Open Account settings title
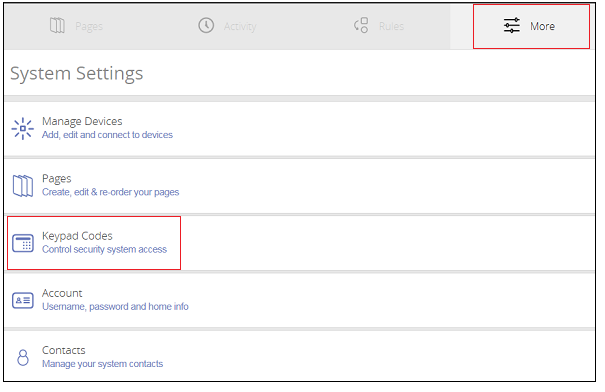Viewport: 605px width, 392px height. pos(62,293)
